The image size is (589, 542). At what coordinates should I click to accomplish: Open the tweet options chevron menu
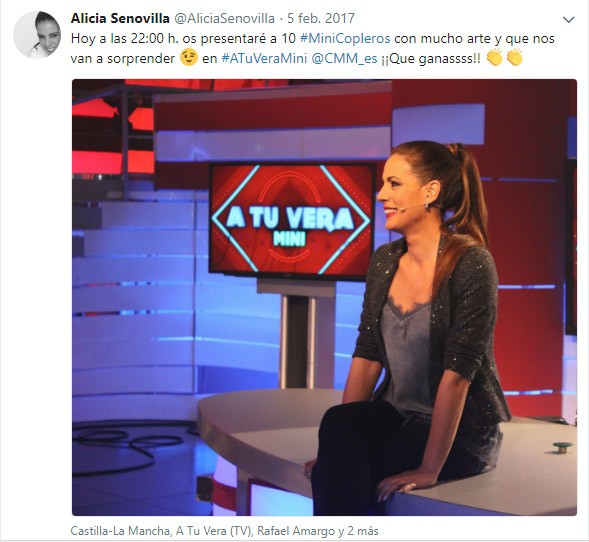pyautogui.click(x=569, y=20)
